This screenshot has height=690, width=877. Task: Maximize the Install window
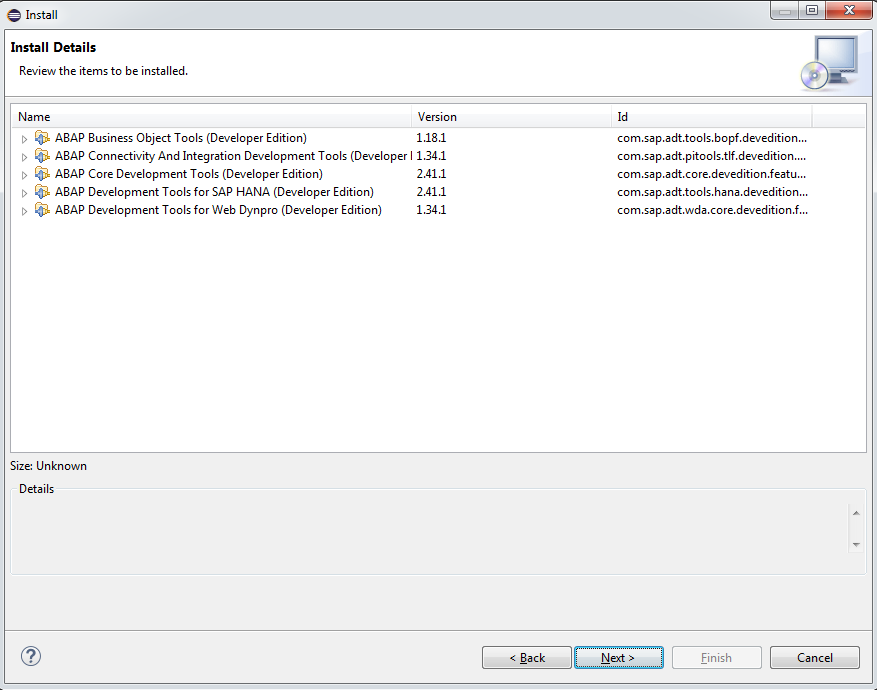(x=812, y=10)
